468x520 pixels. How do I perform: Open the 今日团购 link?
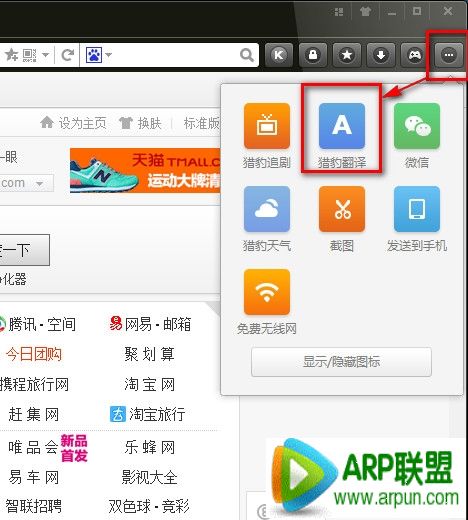click(x=34, y=354)
